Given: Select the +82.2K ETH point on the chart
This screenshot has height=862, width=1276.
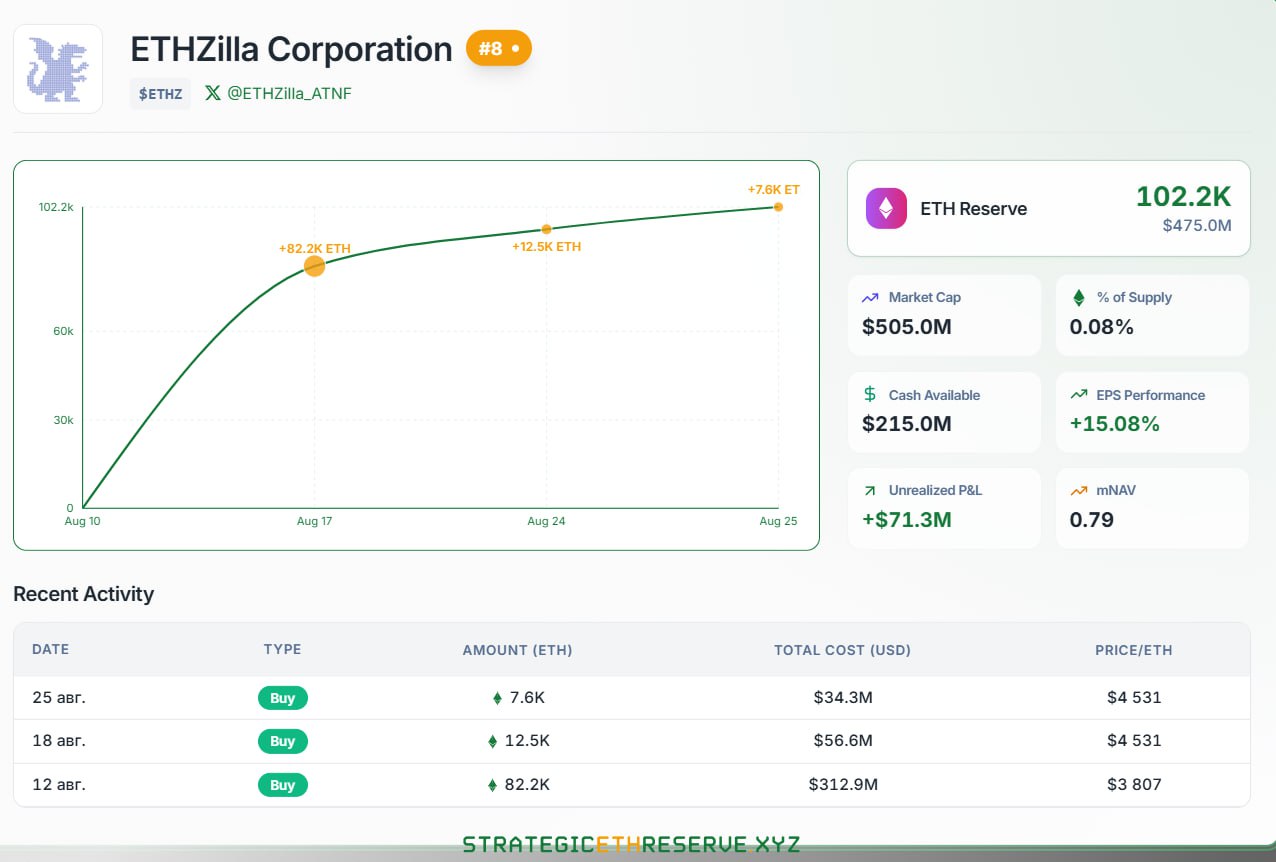Looking at the screenshot, I should [x=314, y=266].
